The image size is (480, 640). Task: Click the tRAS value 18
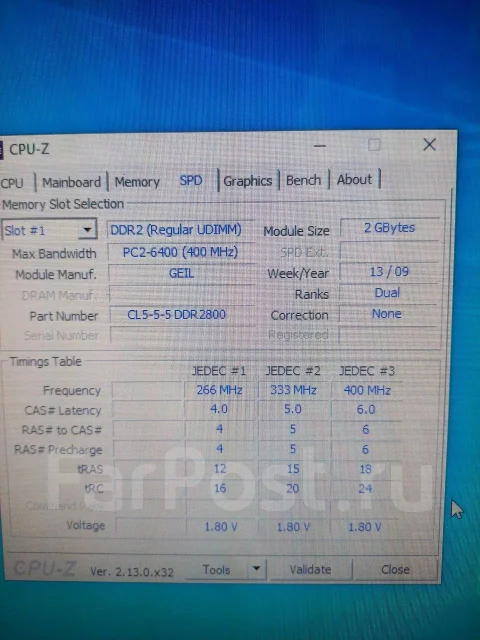coord(366,469)
